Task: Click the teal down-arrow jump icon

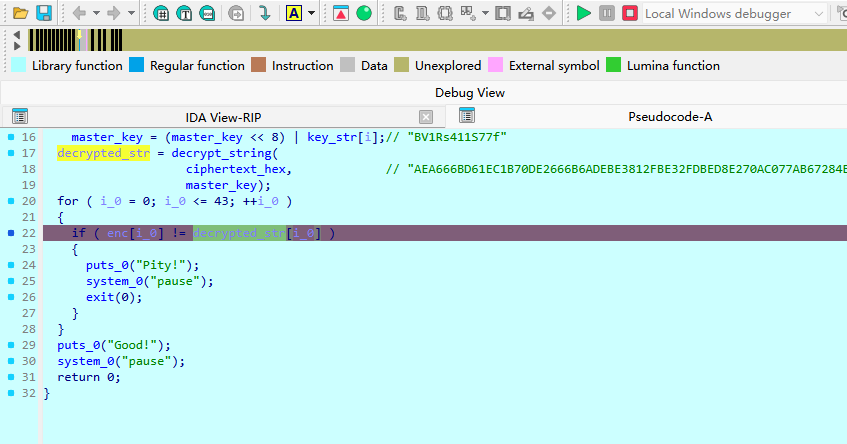Action: [265, 13]
